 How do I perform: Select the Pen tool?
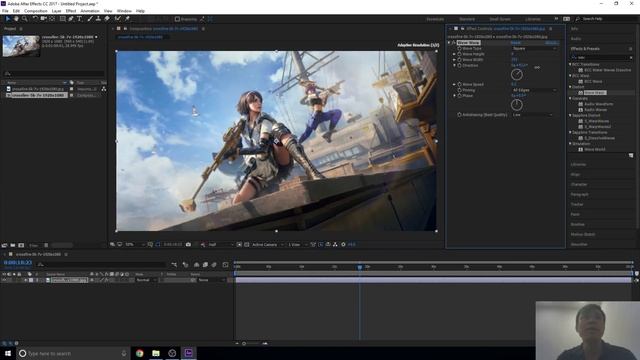click(x=71, y=19)
